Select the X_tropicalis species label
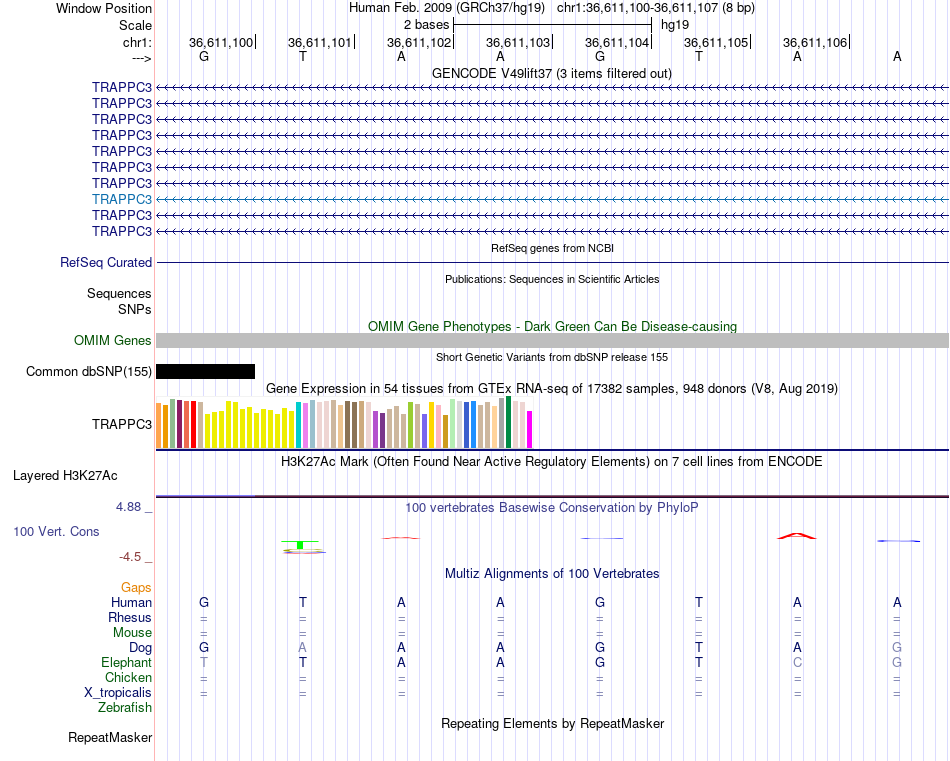 [118, 693]
